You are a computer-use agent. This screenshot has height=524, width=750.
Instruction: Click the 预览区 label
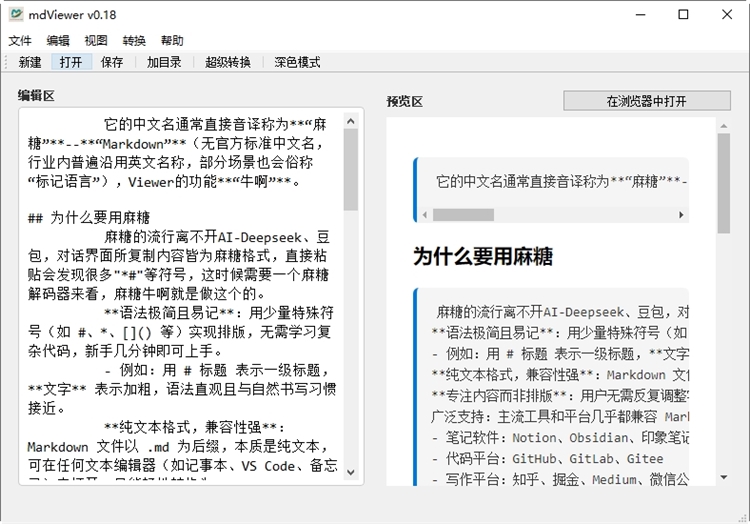[x=405, y=101]
